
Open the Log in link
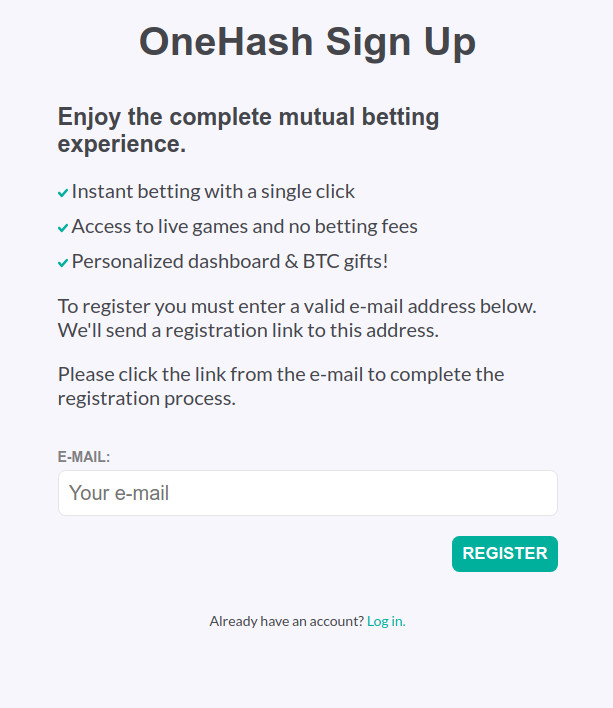tap(386, 621)
